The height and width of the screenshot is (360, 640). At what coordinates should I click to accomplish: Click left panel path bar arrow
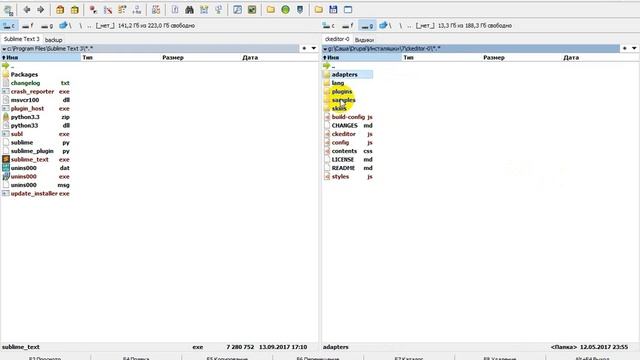point(4,49)
